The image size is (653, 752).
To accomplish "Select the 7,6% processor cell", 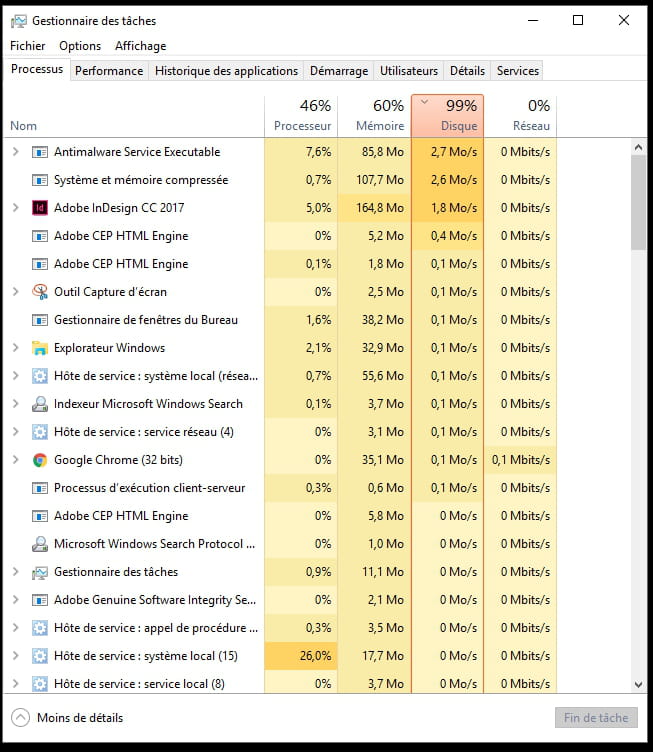I will tap(301, 152).
